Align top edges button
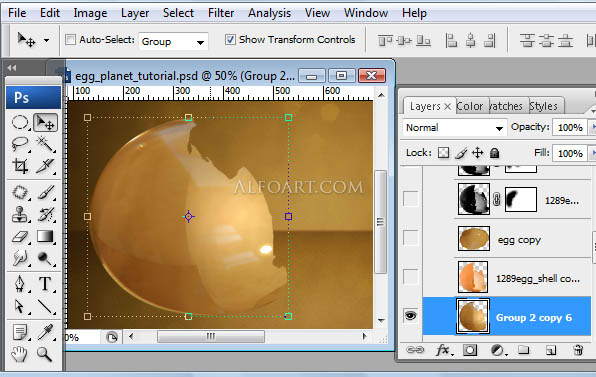Screen dimensions: 596x377 385,40
